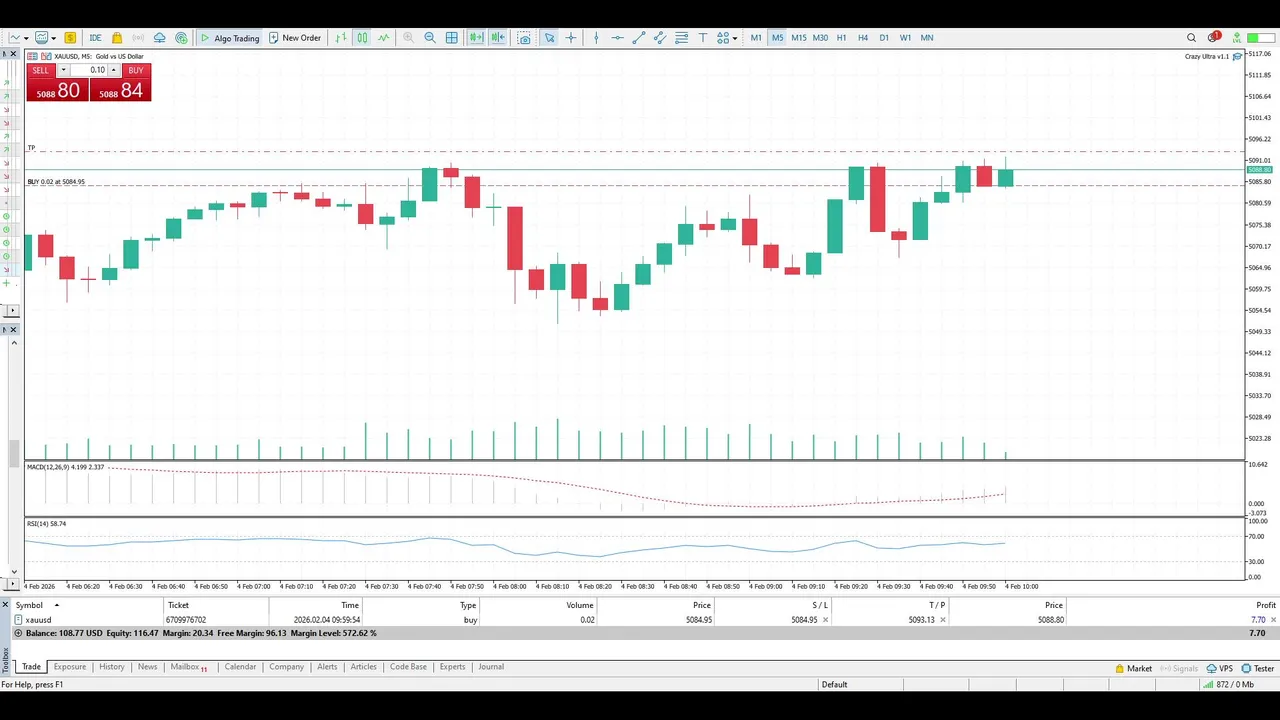The width and height of the screenshot is (1280, 720).
Task: Select the text label tool
Action: coord(703,38)
